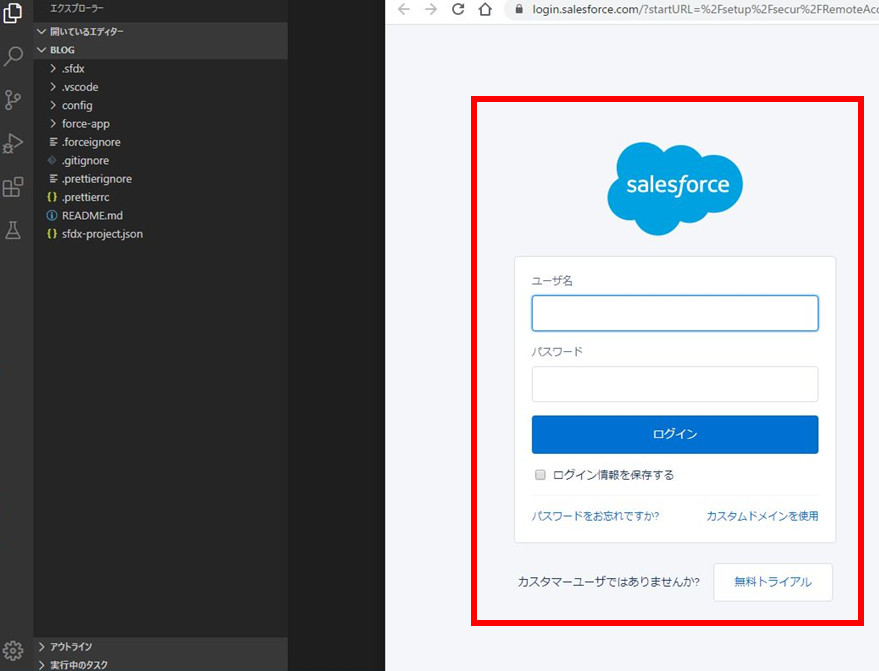Check the ログイン情報を保存する checkbox
The width and height of the screenshot is (879, 671).
540,475
